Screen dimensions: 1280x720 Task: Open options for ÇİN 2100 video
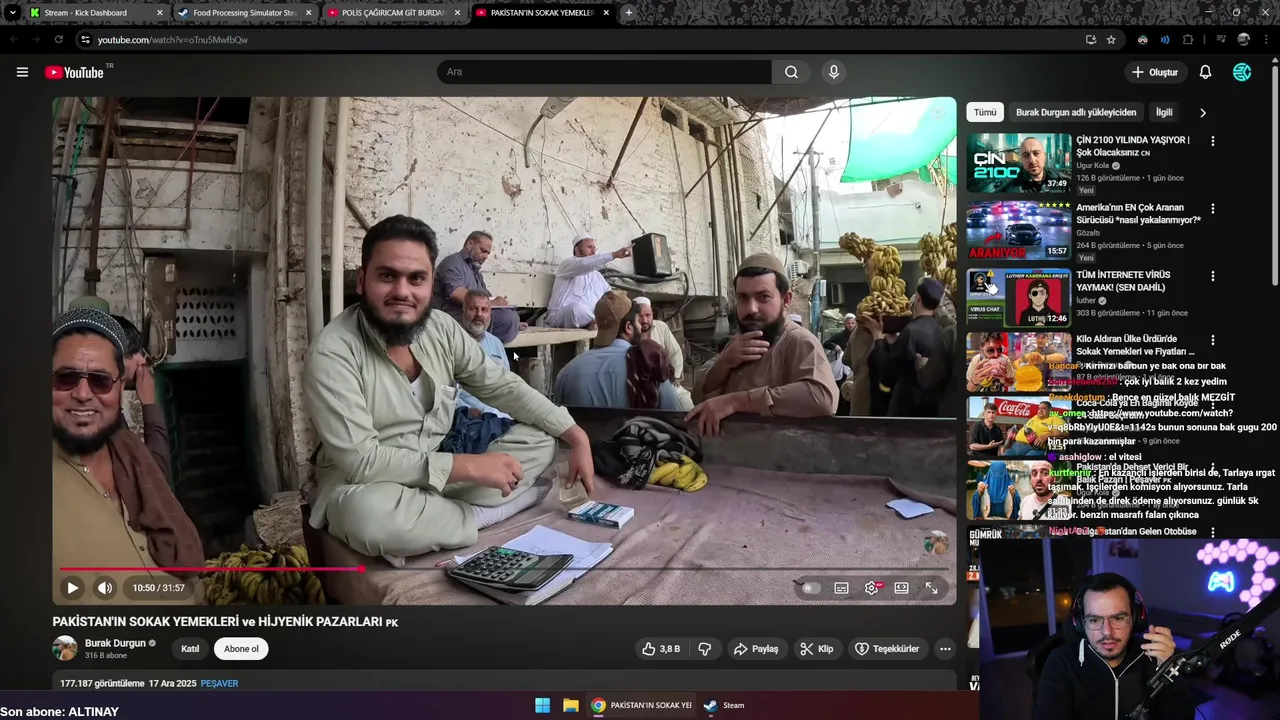1213,142
